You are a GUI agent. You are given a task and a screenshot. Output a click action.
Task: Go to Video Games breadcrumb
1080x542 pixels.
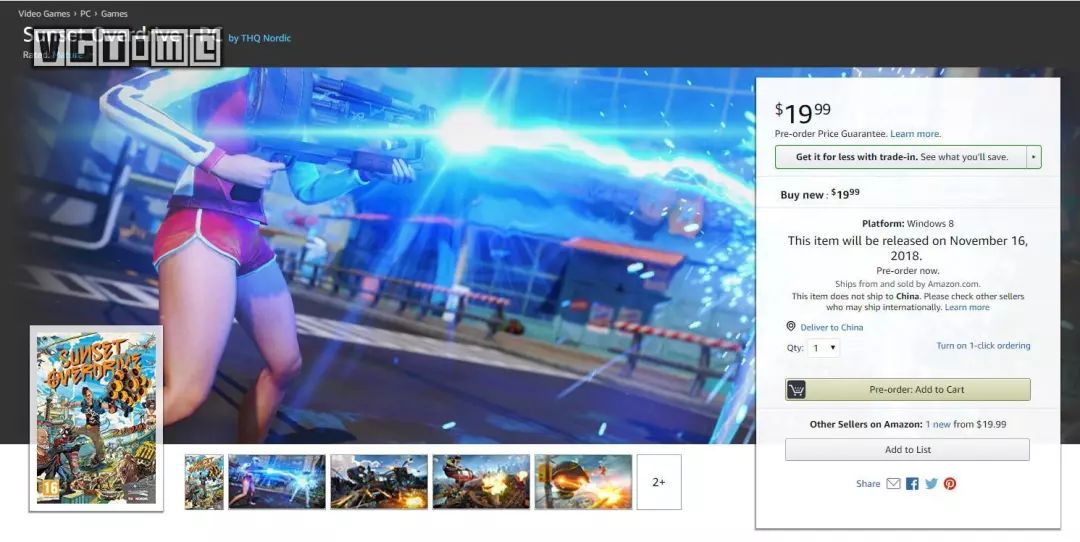(x=44, y=14)
